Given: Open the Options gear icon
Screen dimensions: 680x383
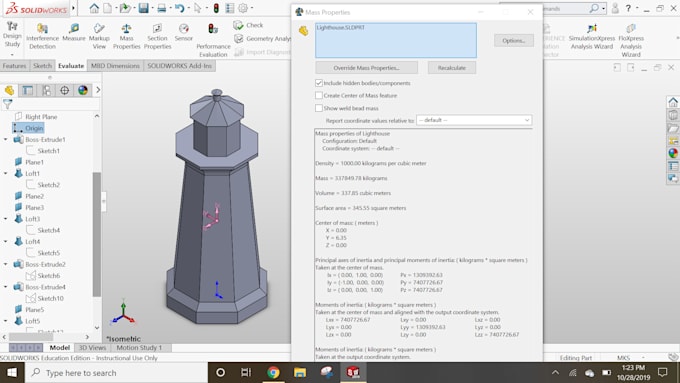Looking at the screenshot, I should coord(243,8).
